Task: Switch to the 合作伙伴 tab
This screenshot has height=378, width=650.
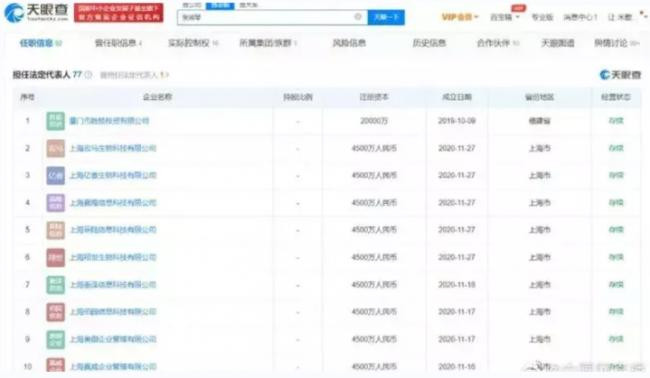Action: pos(498,43)
